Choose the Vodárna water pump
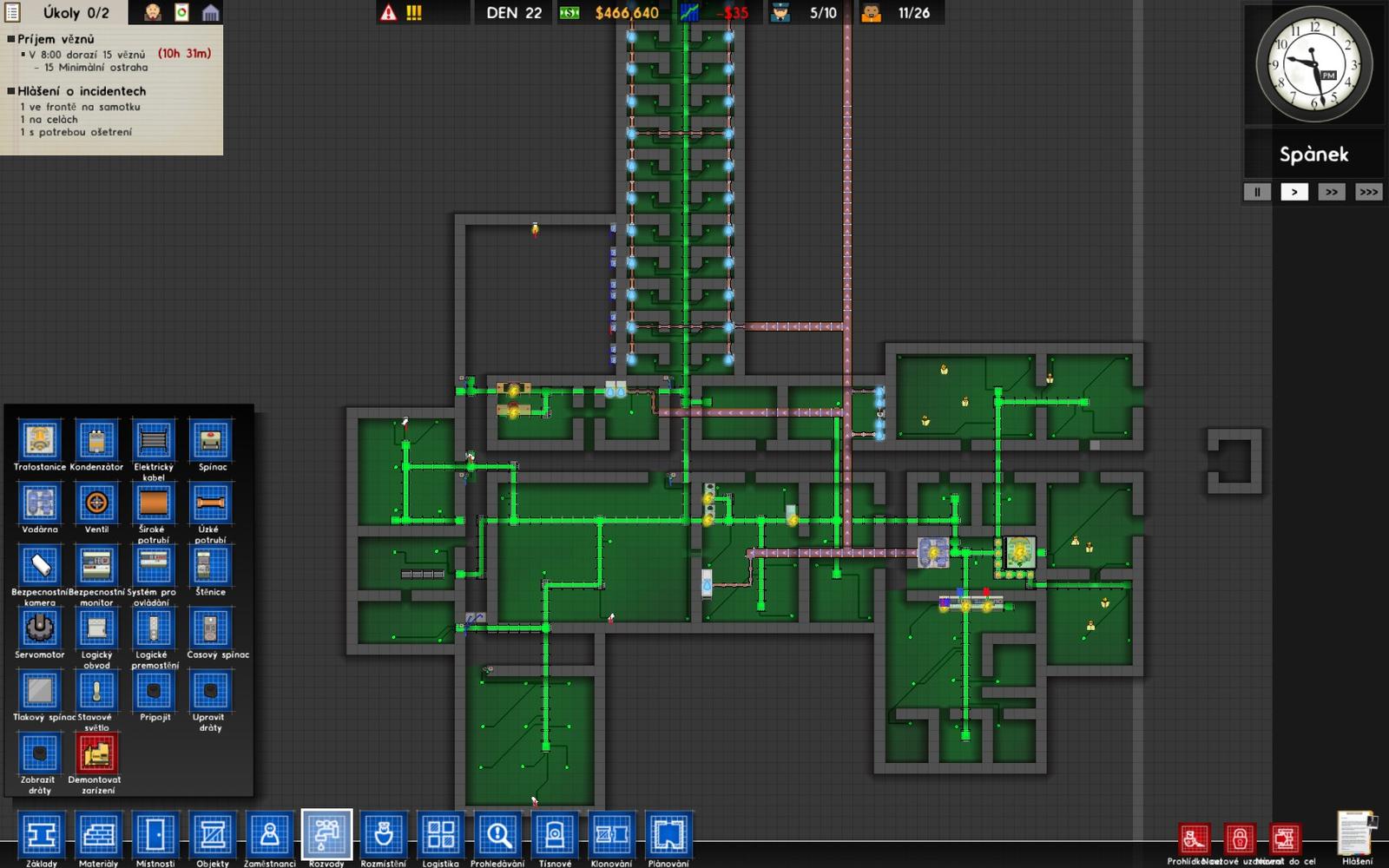Viewport: 1389px width, 868px height. tap(40, 503)
